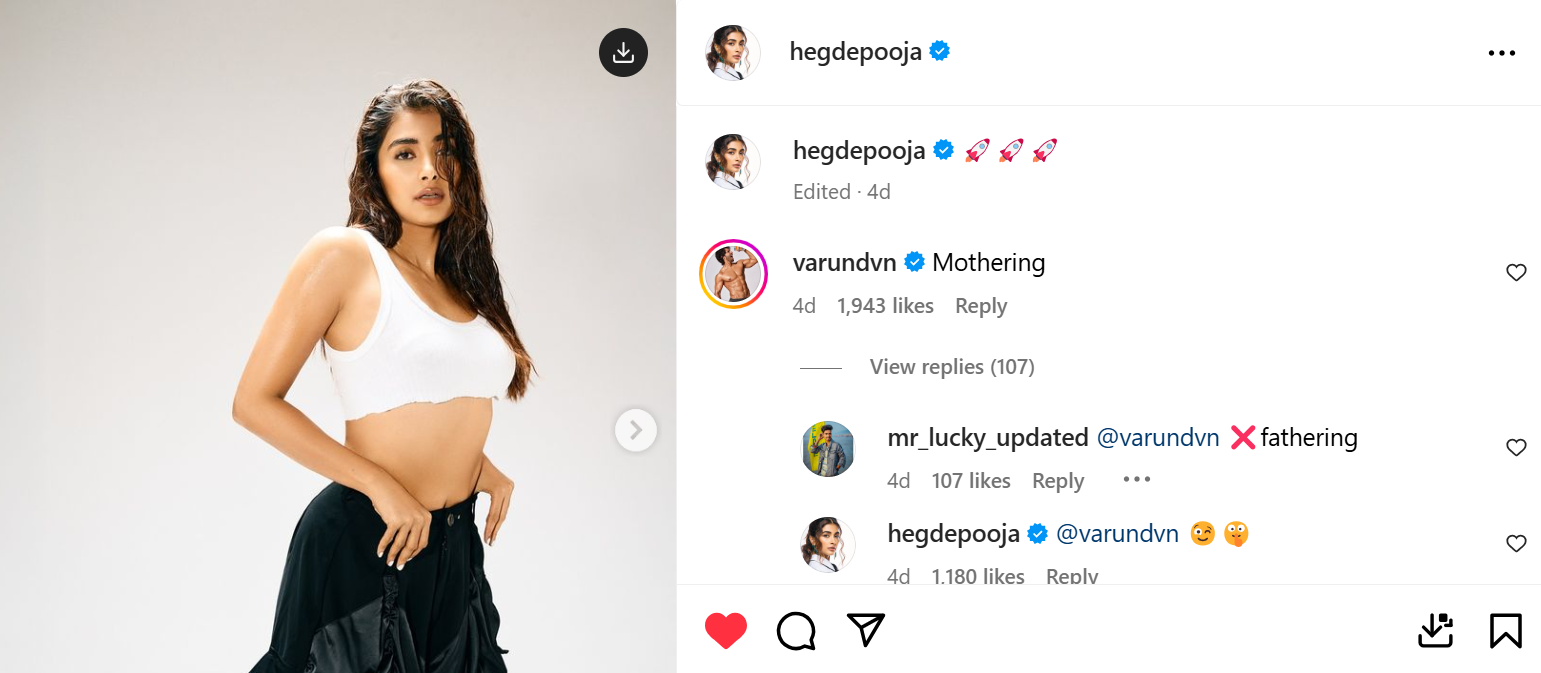
Task: Reply to mr_lucky_updated's comment
Action: point(1057,481)
